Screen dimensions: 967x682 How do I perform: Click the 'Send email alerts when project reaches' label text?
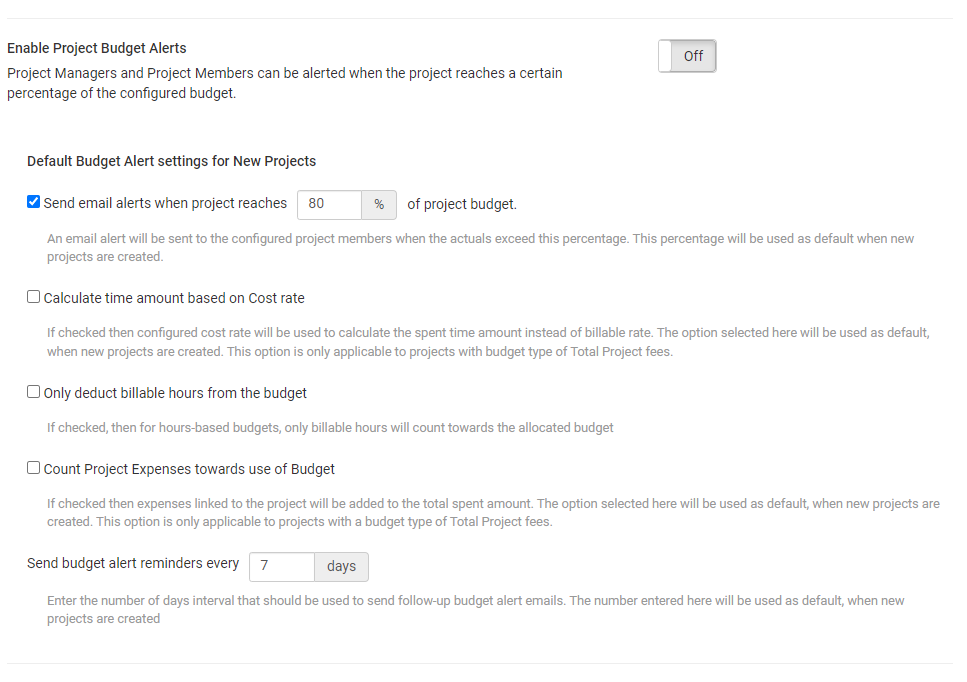click(165, 203)
